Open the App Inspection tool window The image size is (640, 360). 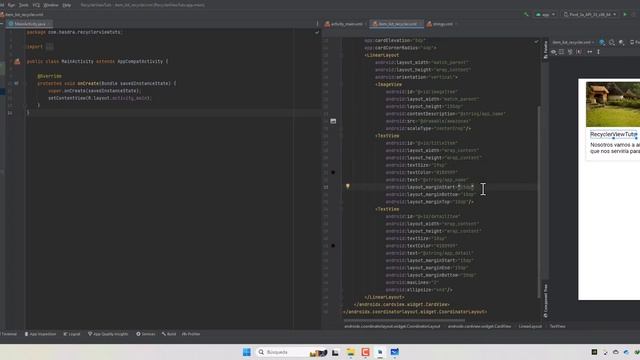(x=40, y=334)
